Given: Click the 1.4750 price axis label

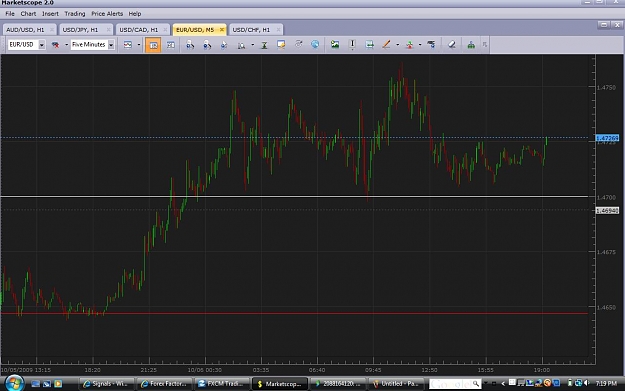Looking at the screenshot, I should tap(606, 88).
